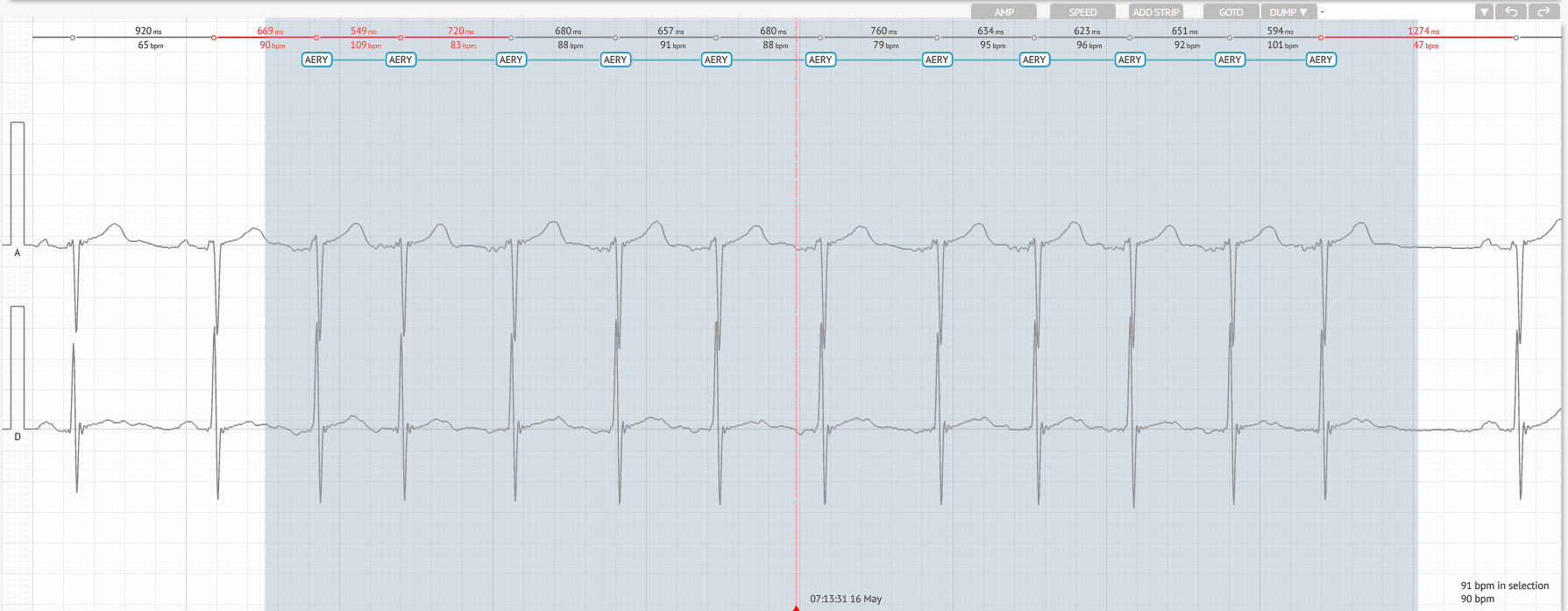1568x611 pixels.
Task: Click red beat marker starting 1274 ms interval
Action: [1321, 38]
